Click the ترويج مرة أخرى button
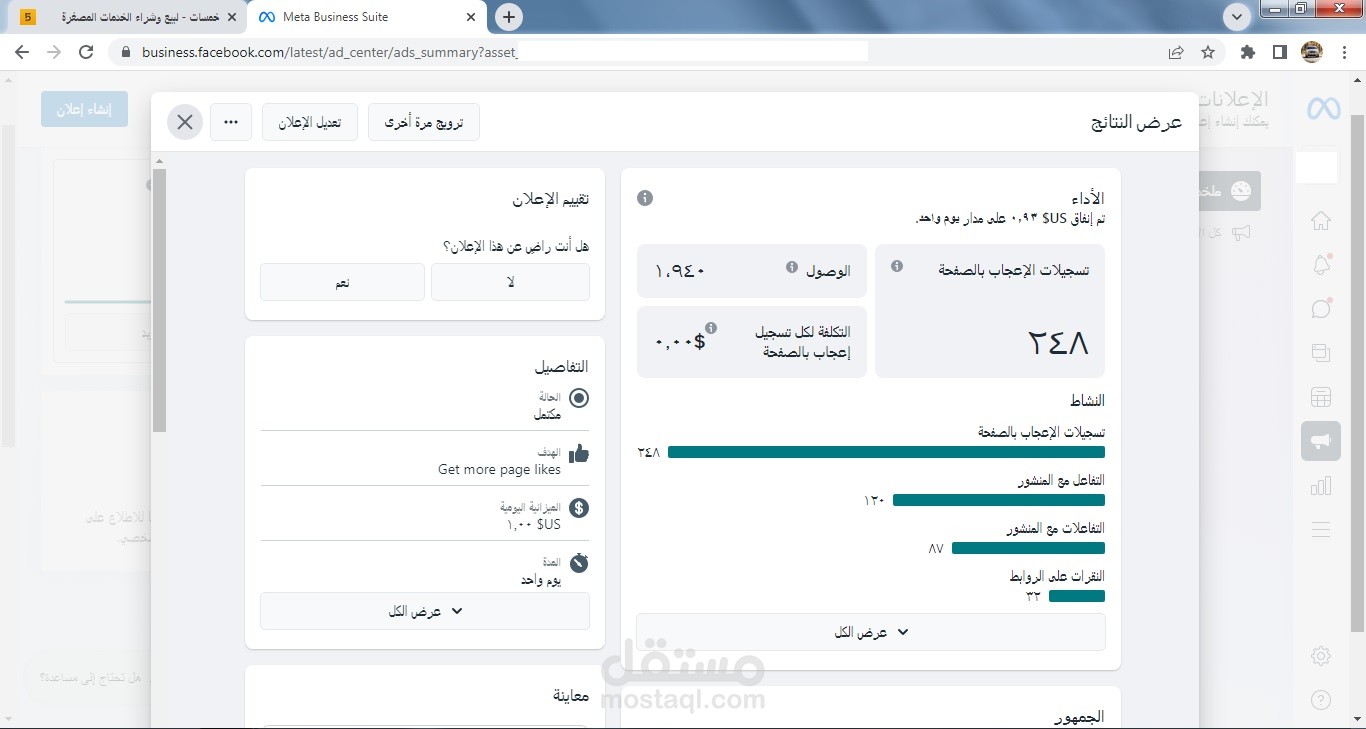This screenshot has width=1366, height=729. click(424, 122)
